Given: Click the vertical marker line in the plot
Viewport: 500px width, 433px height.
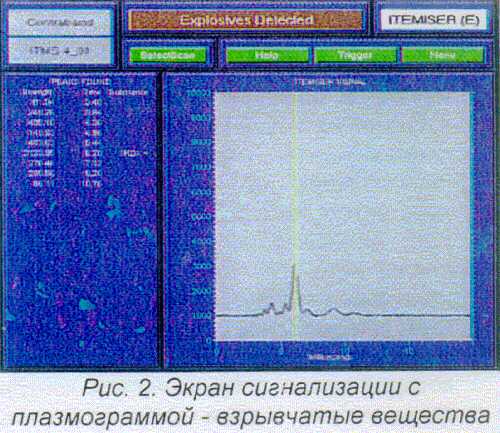Looking at the screenshot, I should coord(294,200).
